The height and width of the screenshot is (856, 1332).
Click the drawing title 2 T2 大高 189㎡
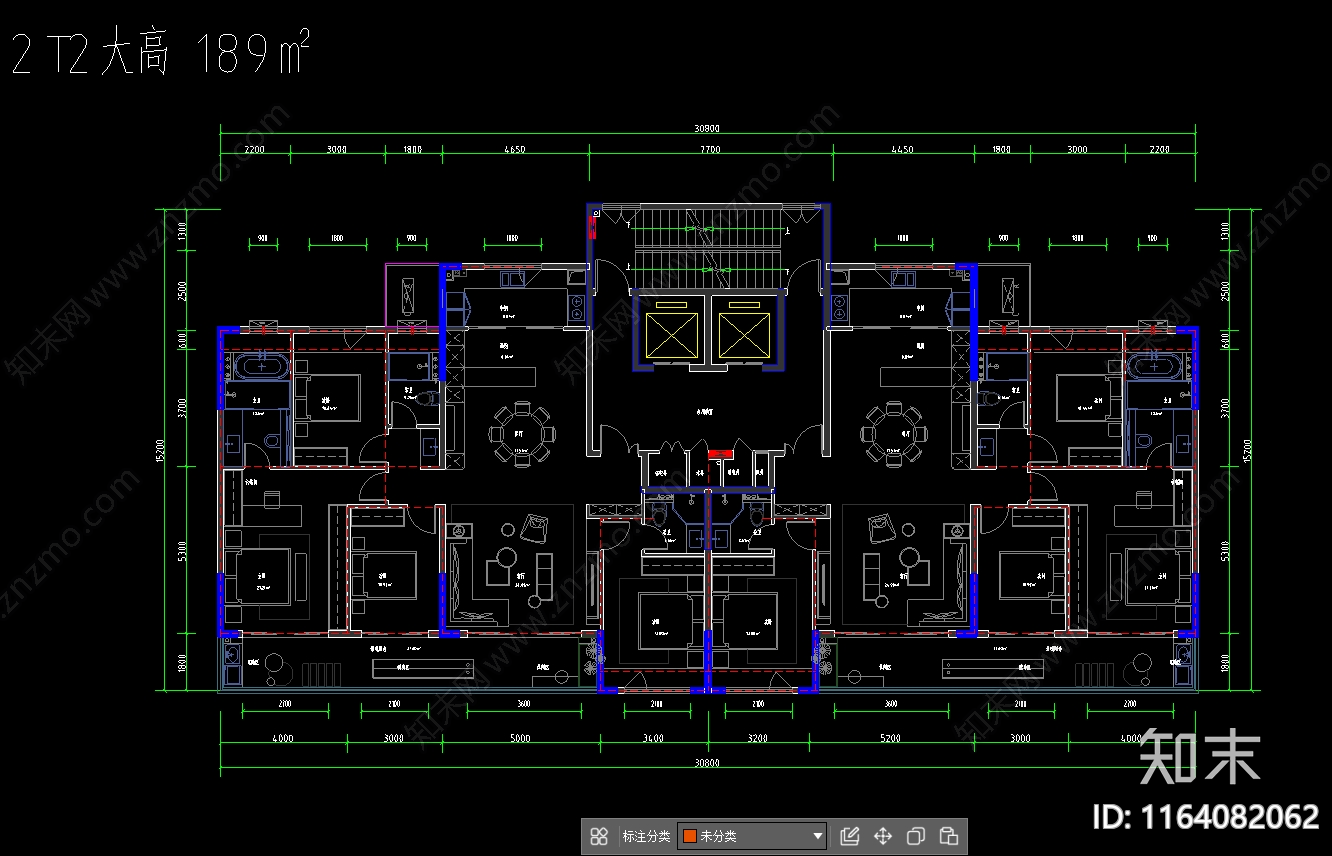pyautogui.click(x=160, y=53)
